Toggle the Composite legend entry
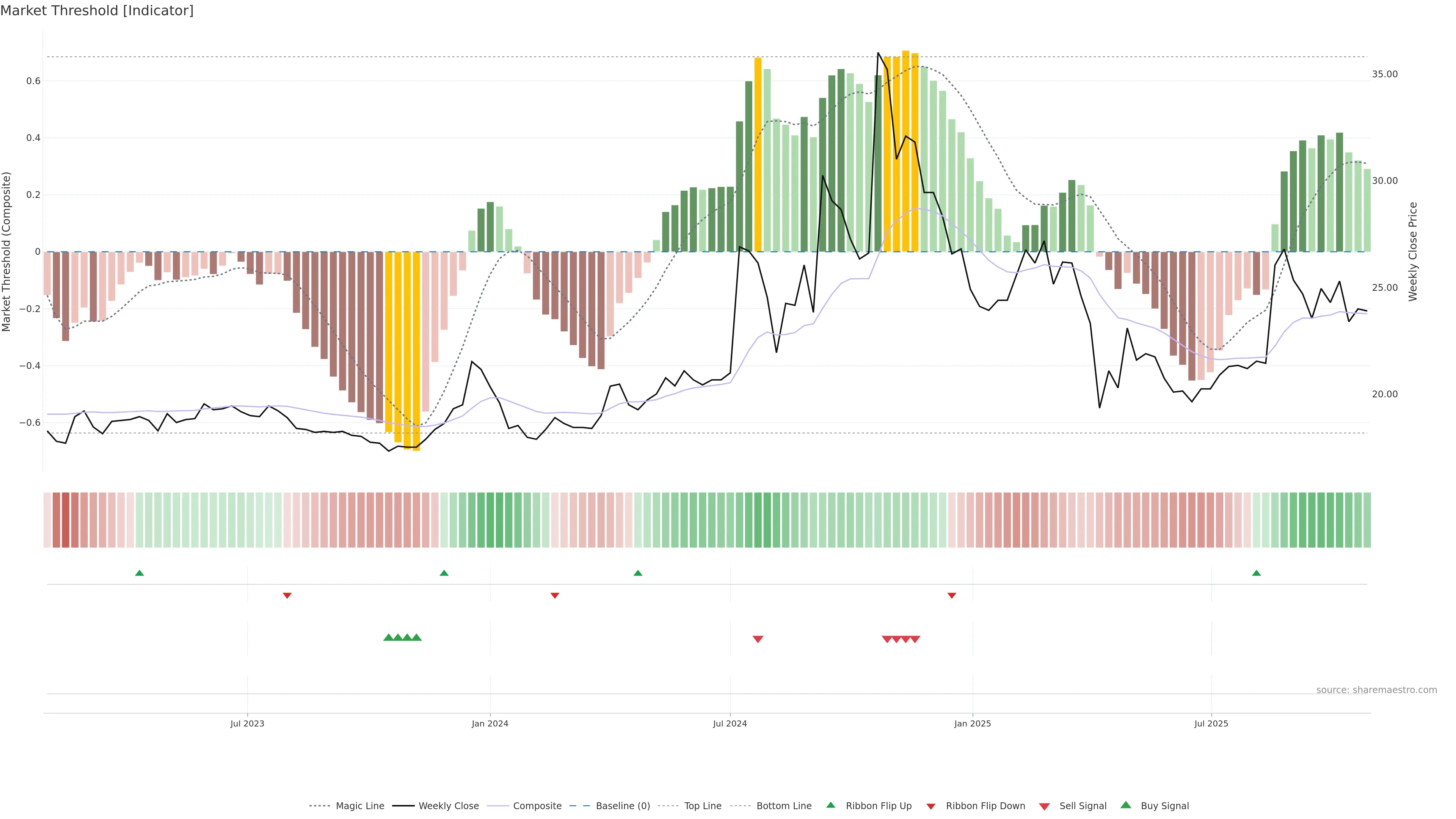 537,806
